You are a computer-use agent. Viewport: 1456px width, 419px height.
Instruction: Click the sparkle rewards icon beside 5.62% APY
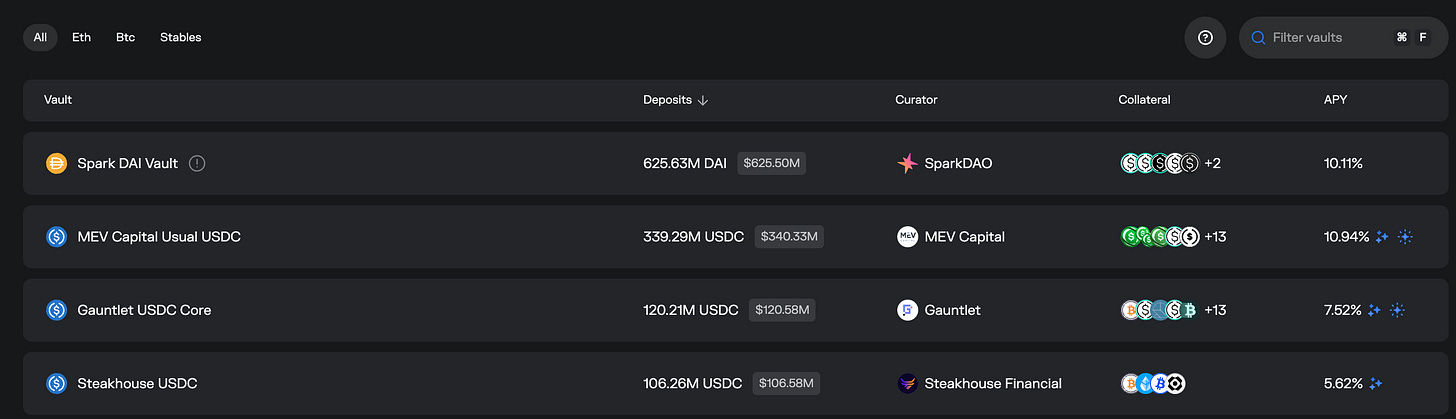[1376, 383]
